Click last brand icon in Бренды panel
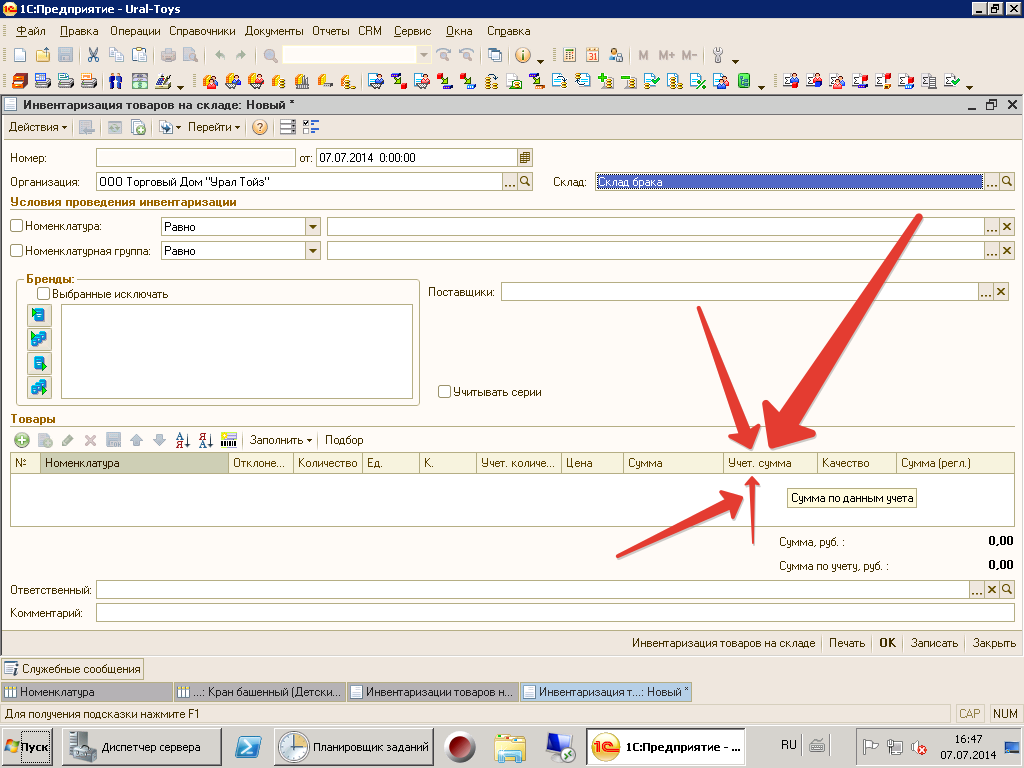The image size is (1024, 768). (39, 387)
